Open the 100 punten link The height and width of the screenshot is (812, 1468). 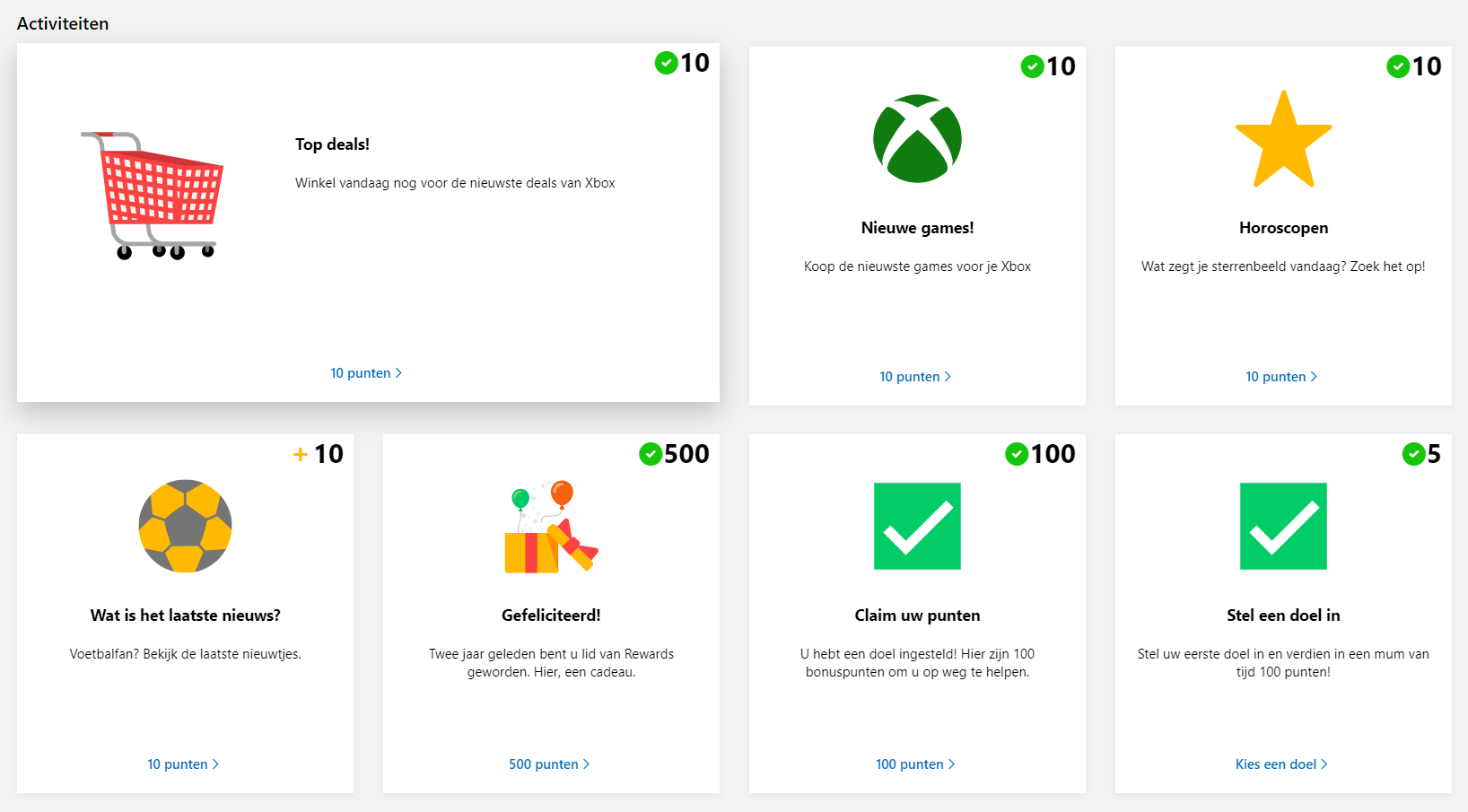[x=915, y=764]
